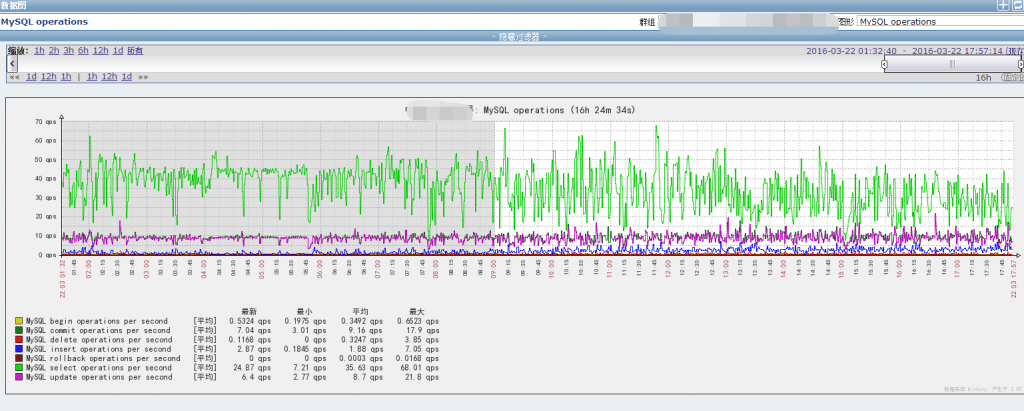
Task: Select the 所有 zoom link
Action: 135,50
